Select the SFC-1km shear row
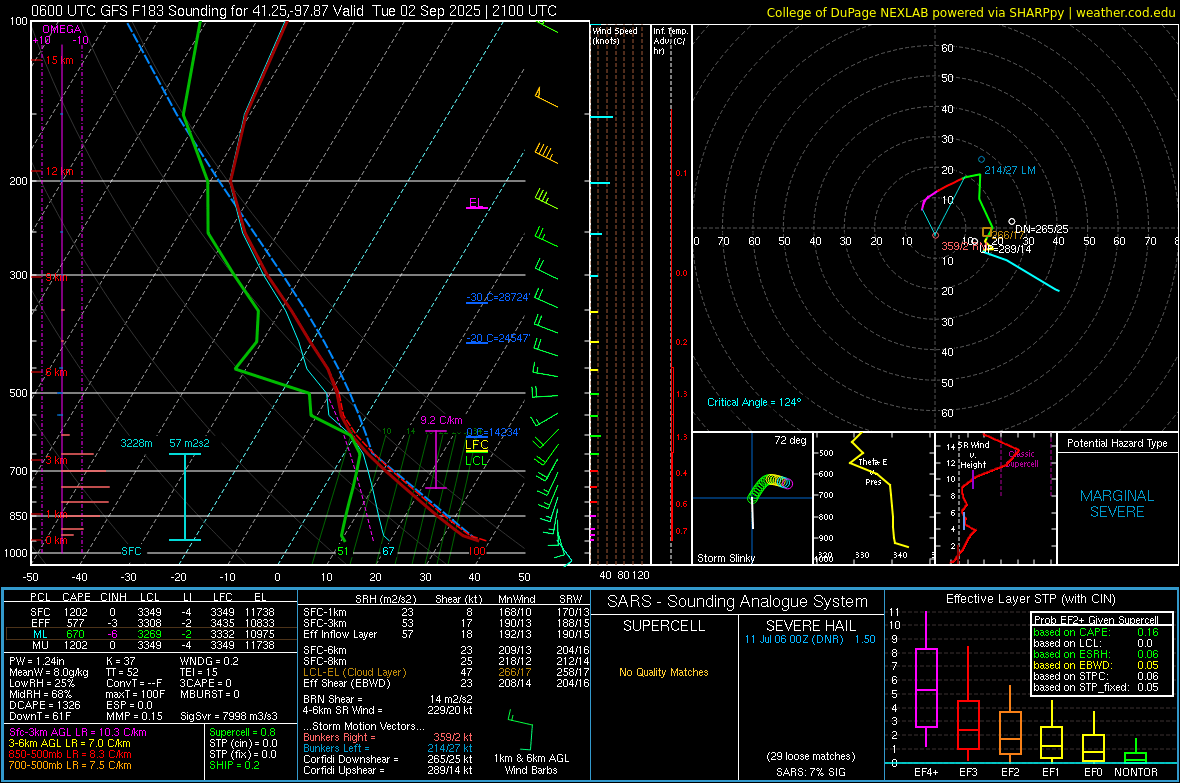 coord(446,612)
